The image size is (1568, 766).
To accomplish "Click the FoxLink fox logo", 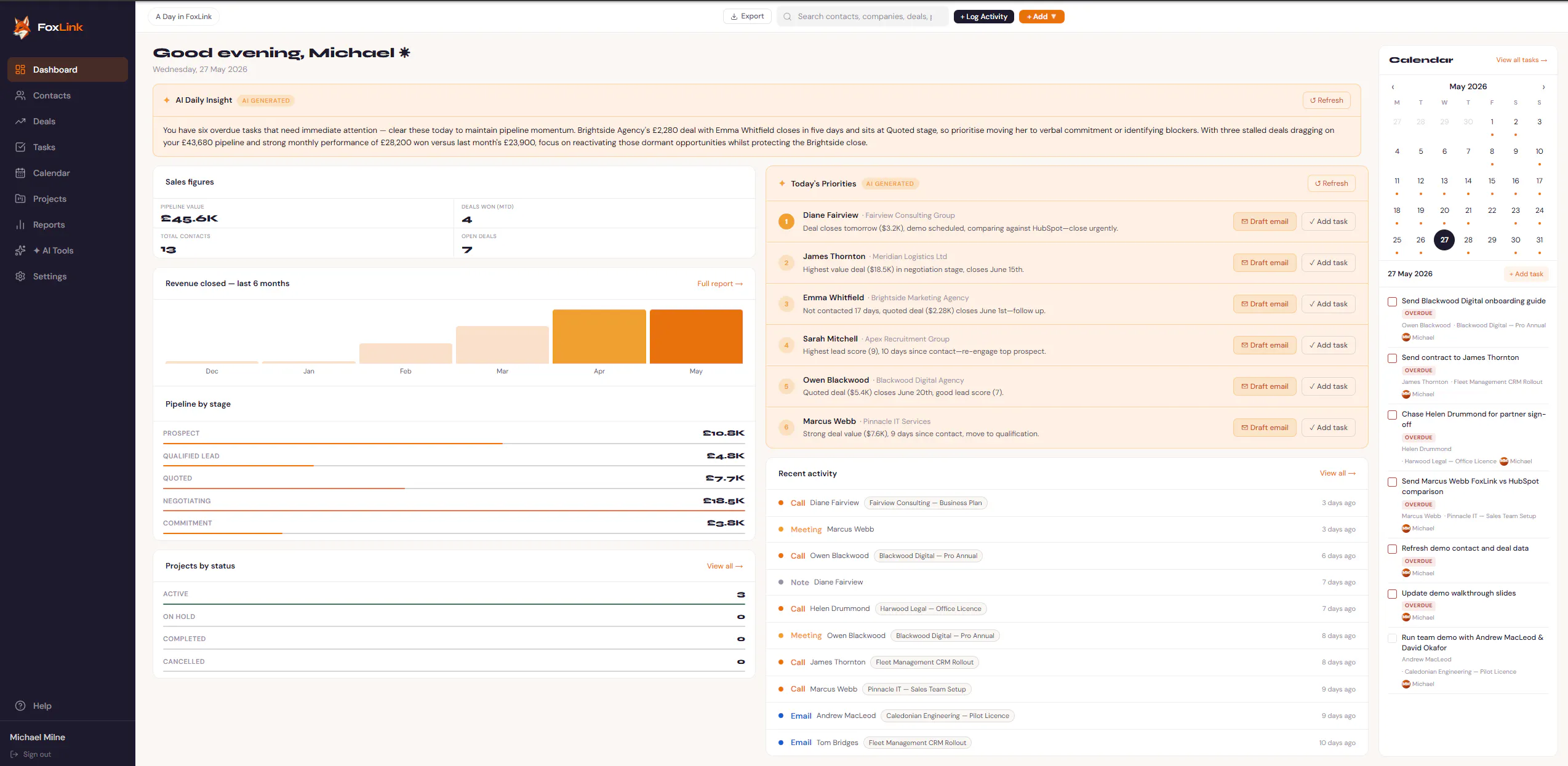I will click(x=22, y=27).
